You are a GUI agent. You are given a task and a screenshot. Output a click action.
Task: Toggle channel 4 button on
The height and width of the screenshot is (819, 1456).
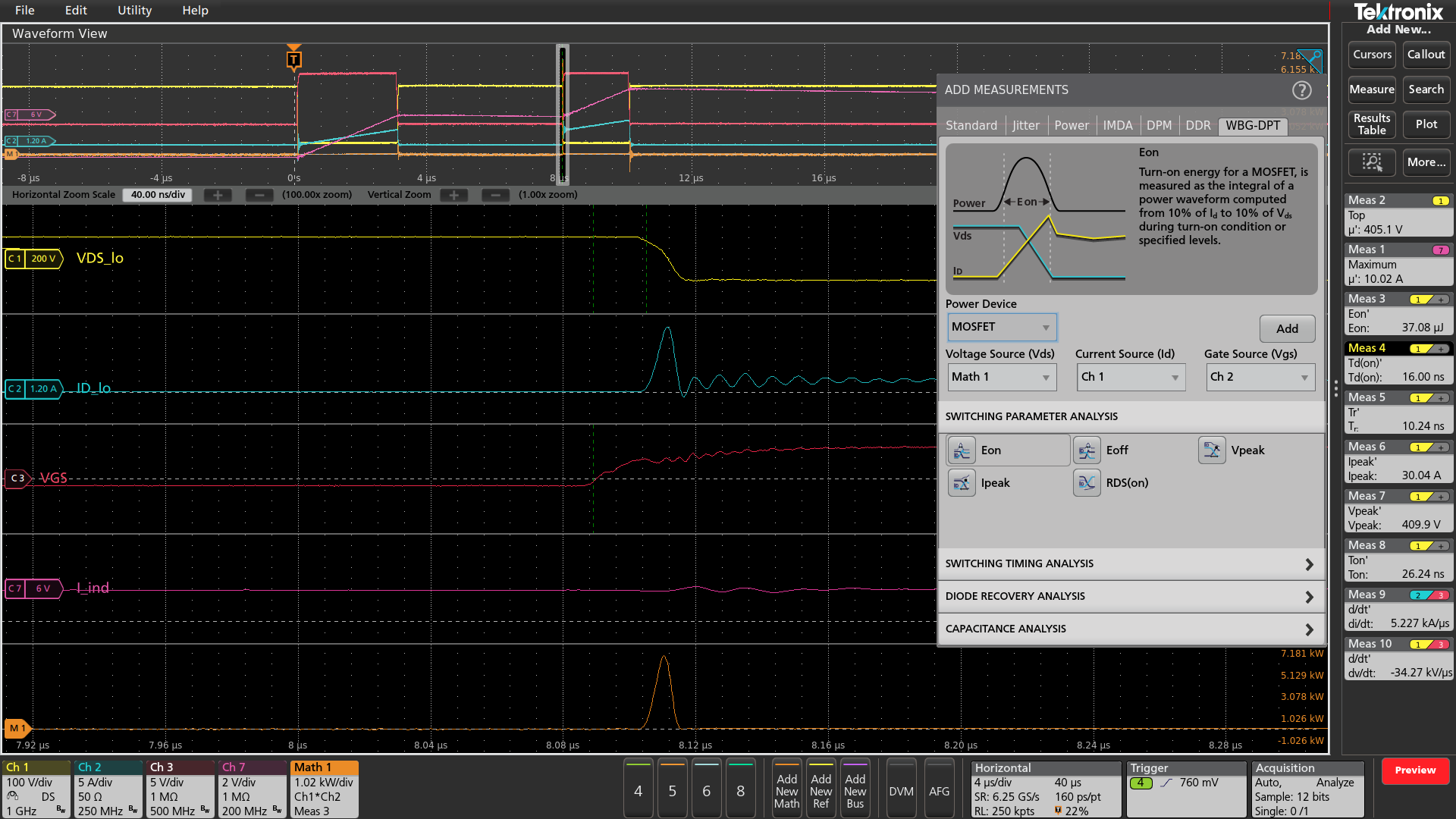638,790
